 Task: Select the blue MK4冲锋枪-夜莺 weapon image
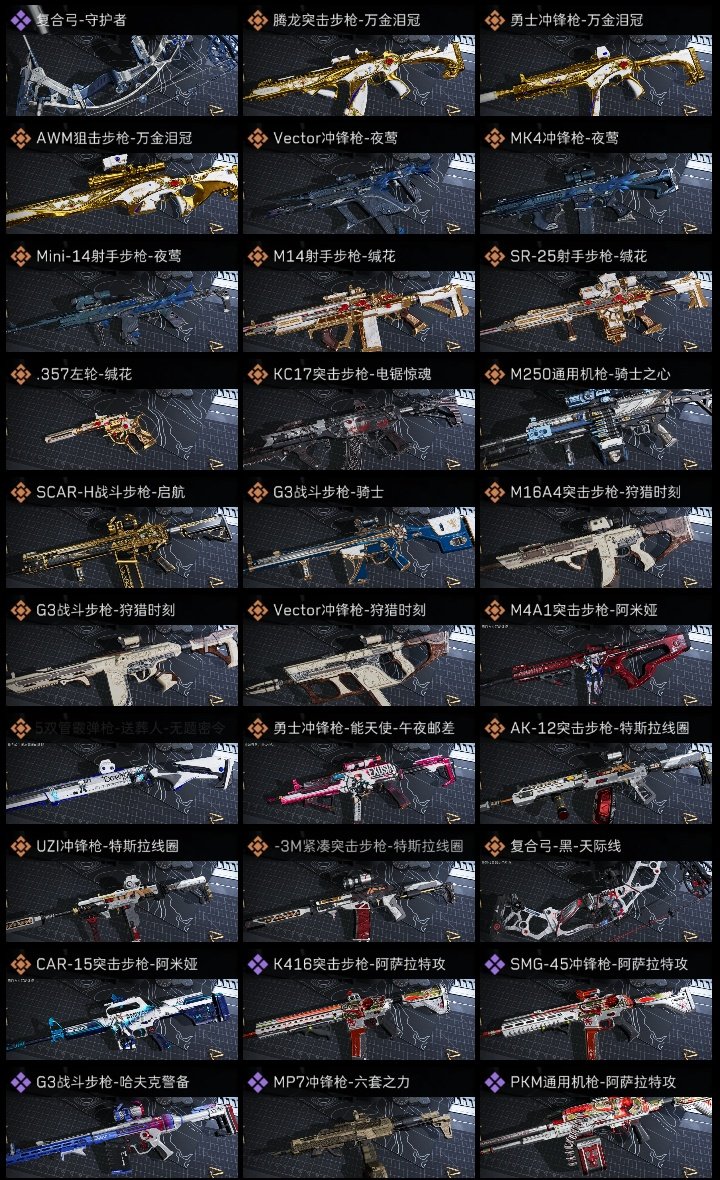click(596, 193)
